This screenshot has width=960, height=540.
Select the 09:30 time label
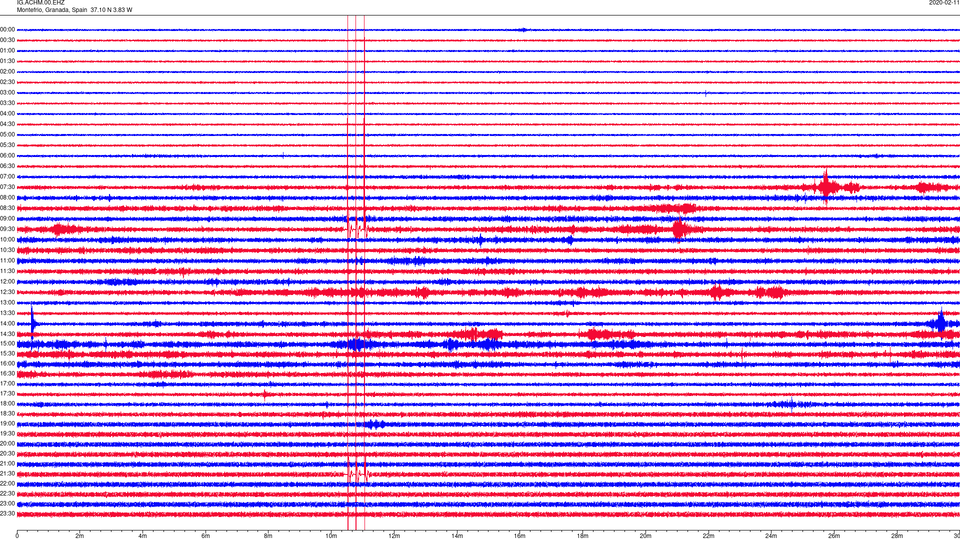pyautogui.click(x=8, y=229)
